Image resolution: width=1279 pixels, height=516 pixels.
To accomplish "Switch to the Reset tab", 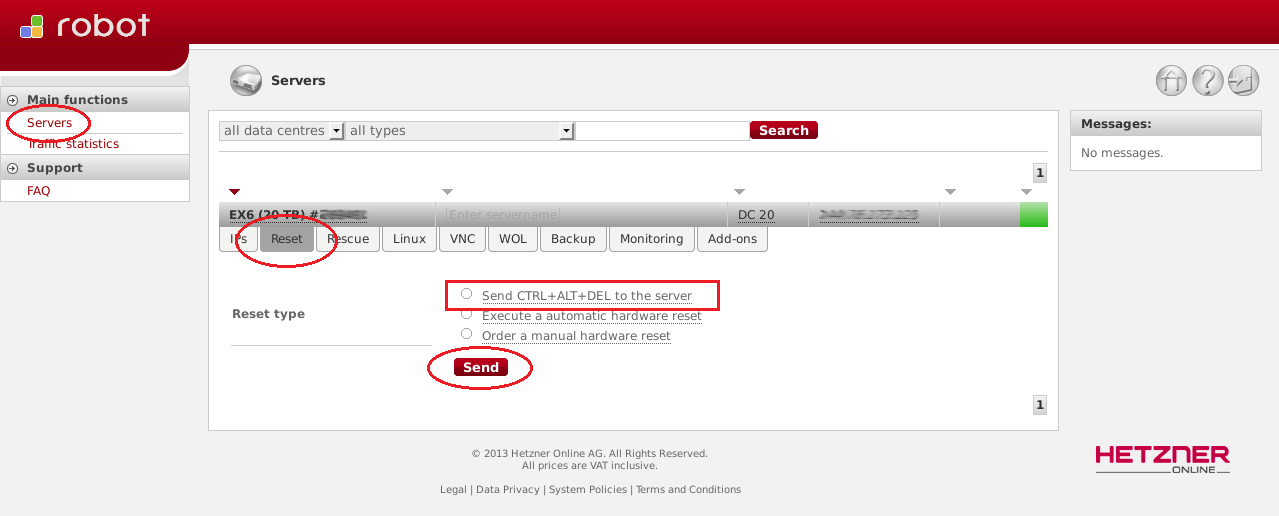I will [287, 239].
